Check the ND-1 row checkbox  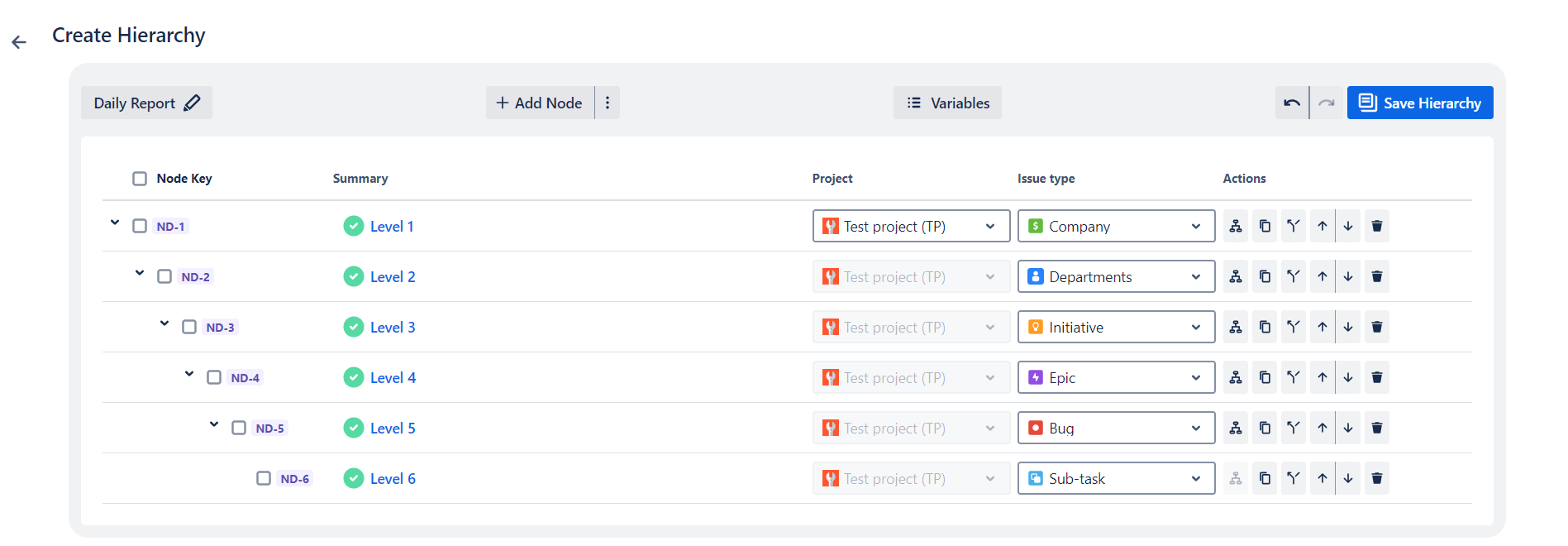pyautogui.click(x=140, y=226)
